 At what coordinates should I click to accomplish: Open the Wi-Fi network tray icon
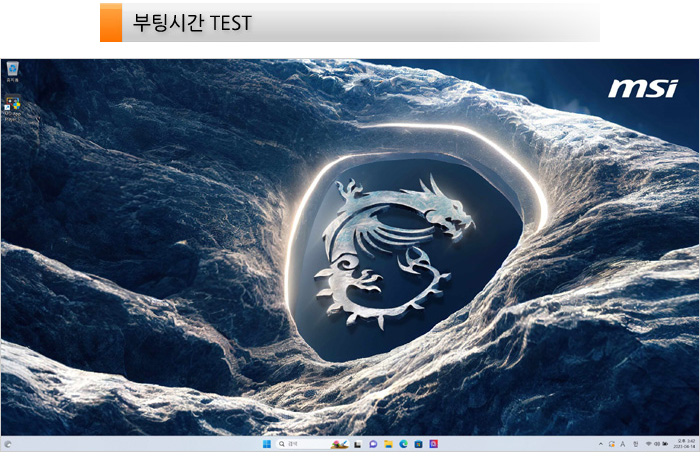click(649, 444)
